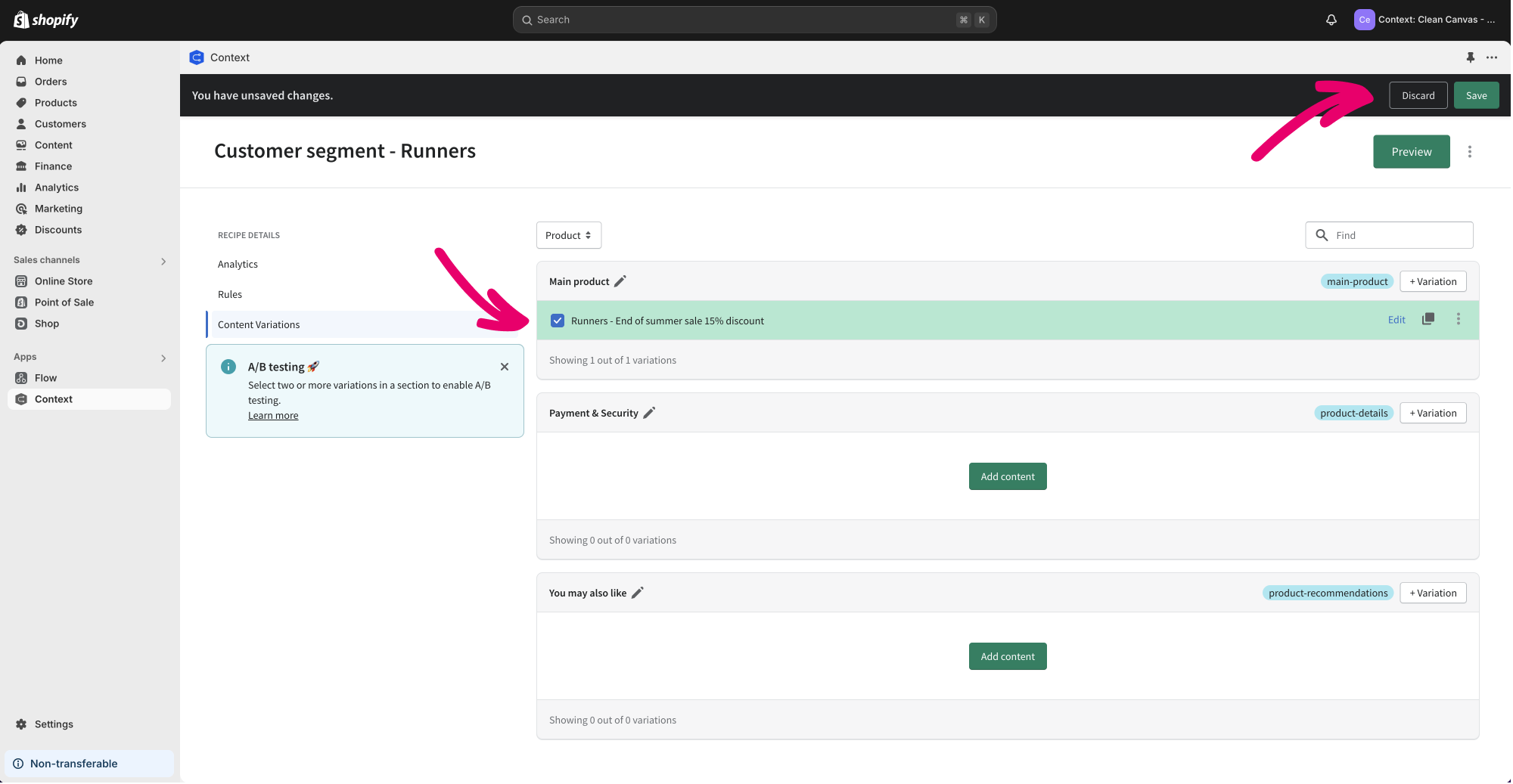
Task: Open the Product template dropdown
Action: (568, 235)
